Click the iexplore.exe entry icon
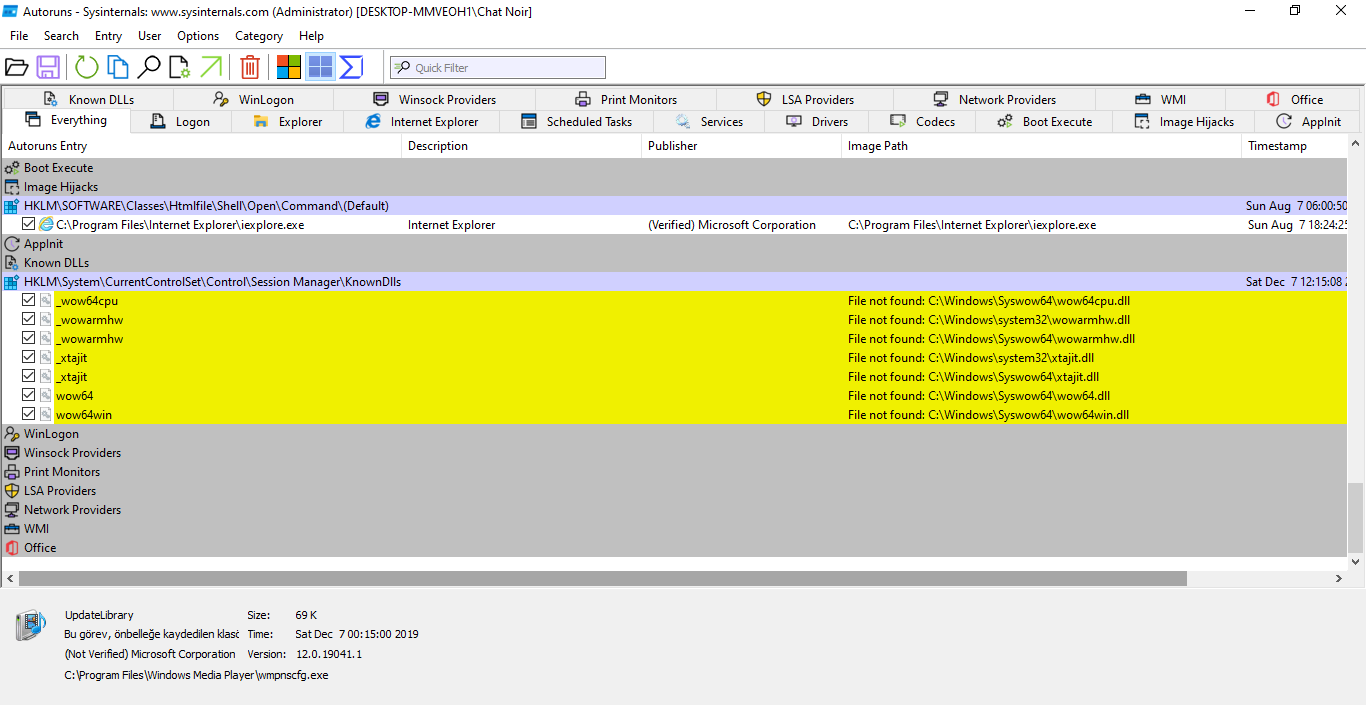Viewport: 1366px width, 705px height. pyautogui.click(x=46, y=225)
